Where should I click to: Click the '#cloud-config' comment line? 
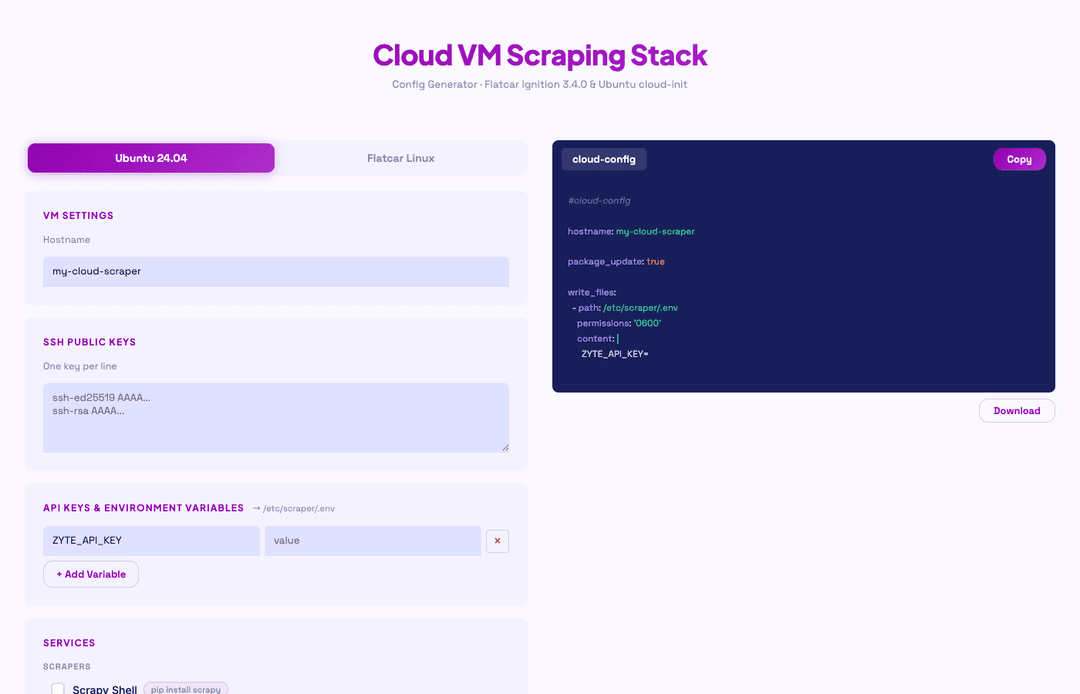click(599, 200)
